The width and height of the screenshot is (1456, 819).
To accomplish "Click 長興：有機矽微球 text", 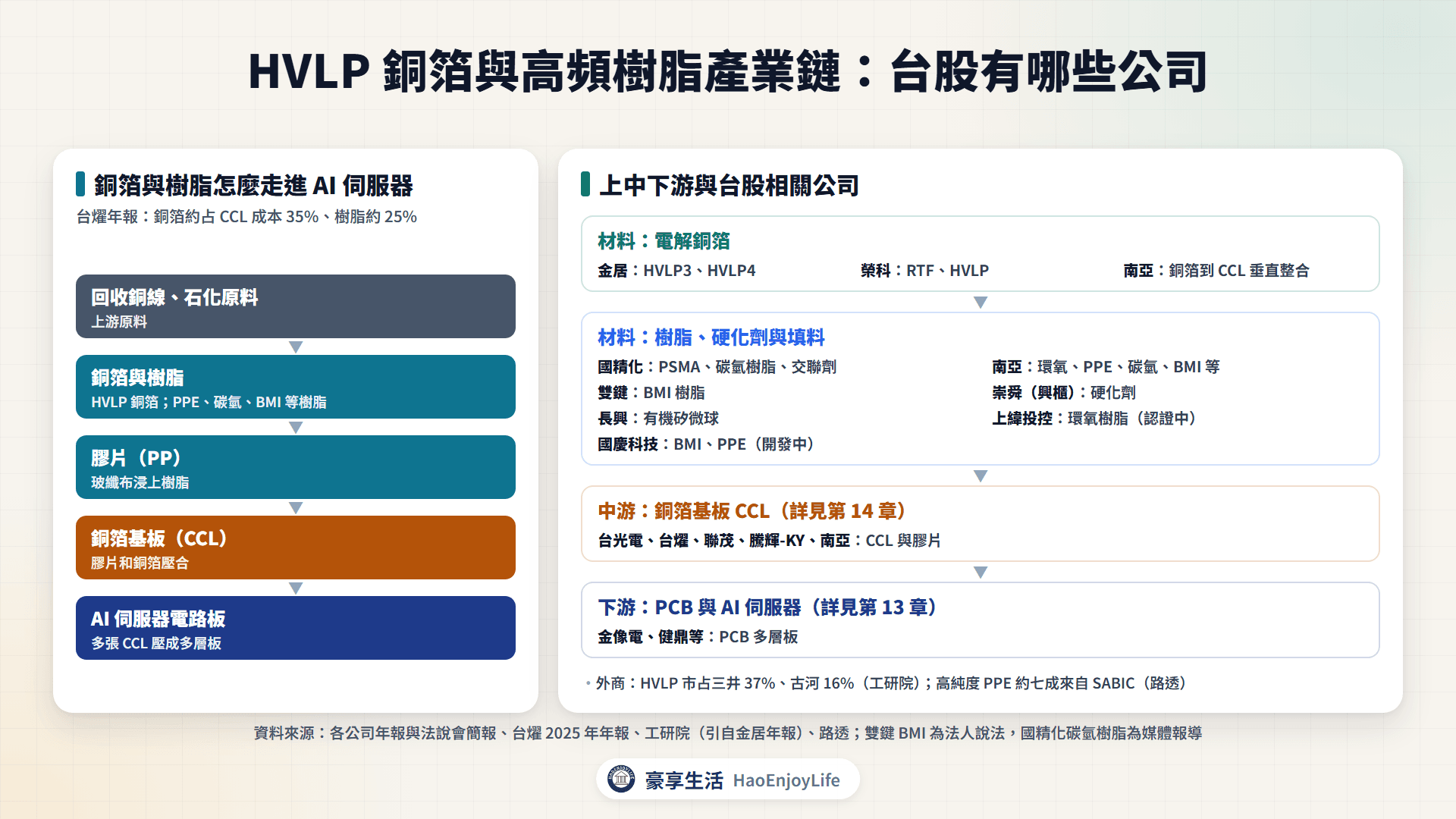I will pyautogui.click(x=658, y=419).
